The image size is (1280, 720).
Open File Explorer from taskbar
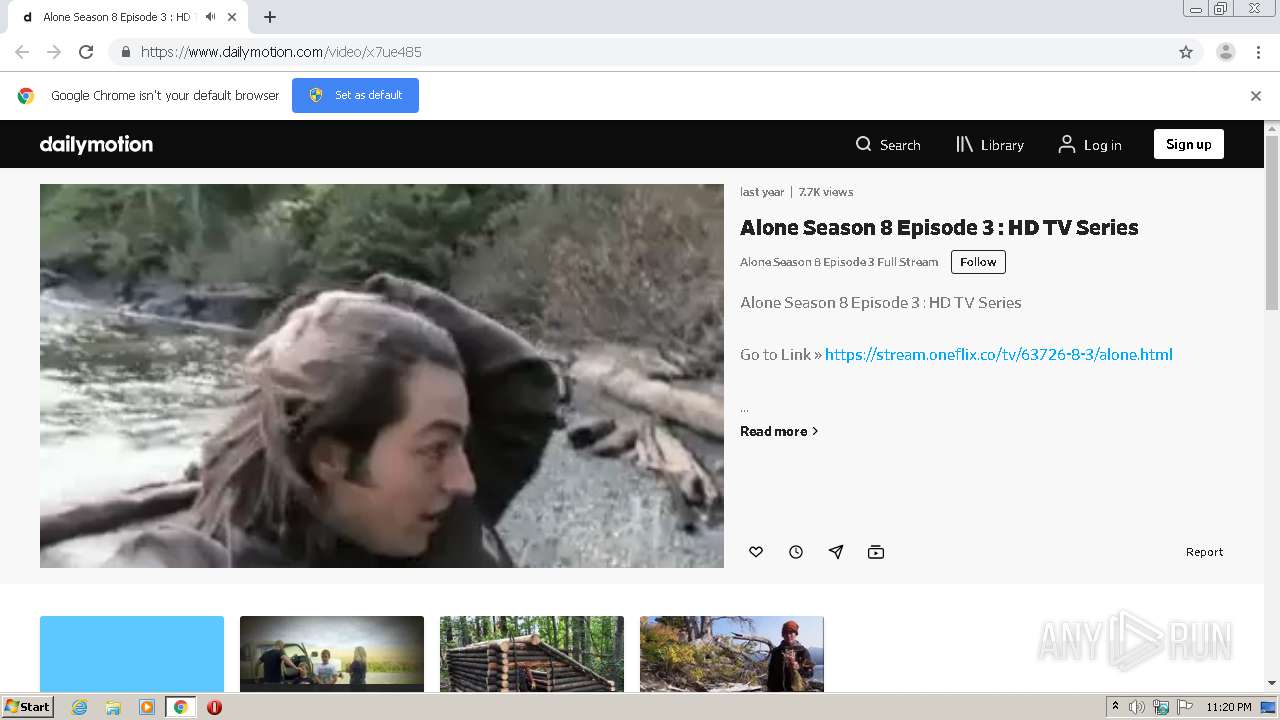coord(113,707)
